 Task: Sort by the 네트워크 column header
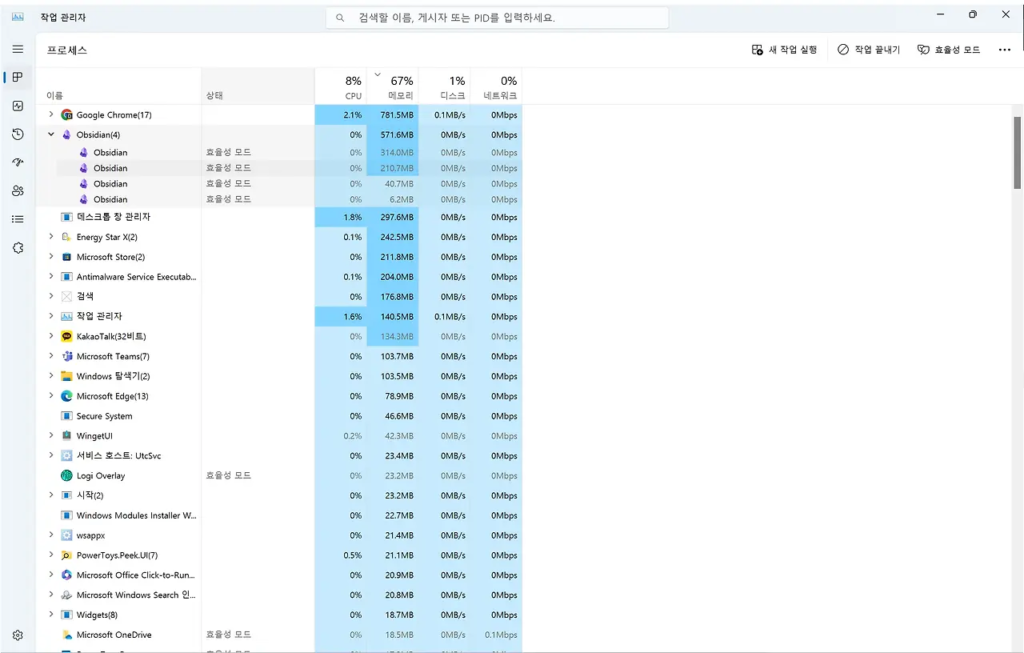[x=496, y=86]
